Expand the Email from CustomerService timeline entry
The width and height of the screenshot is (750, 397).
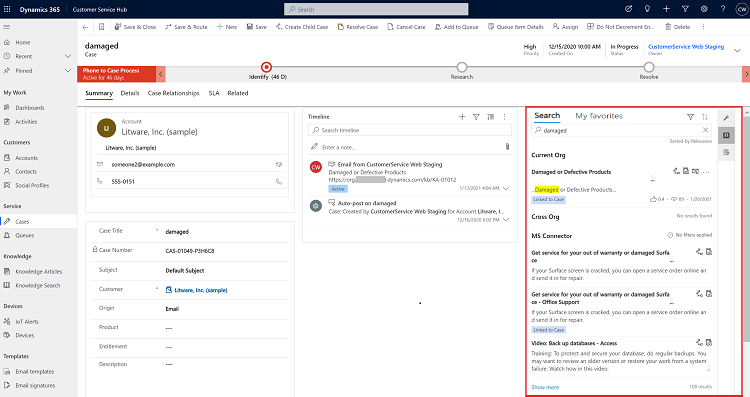point(506,188)
